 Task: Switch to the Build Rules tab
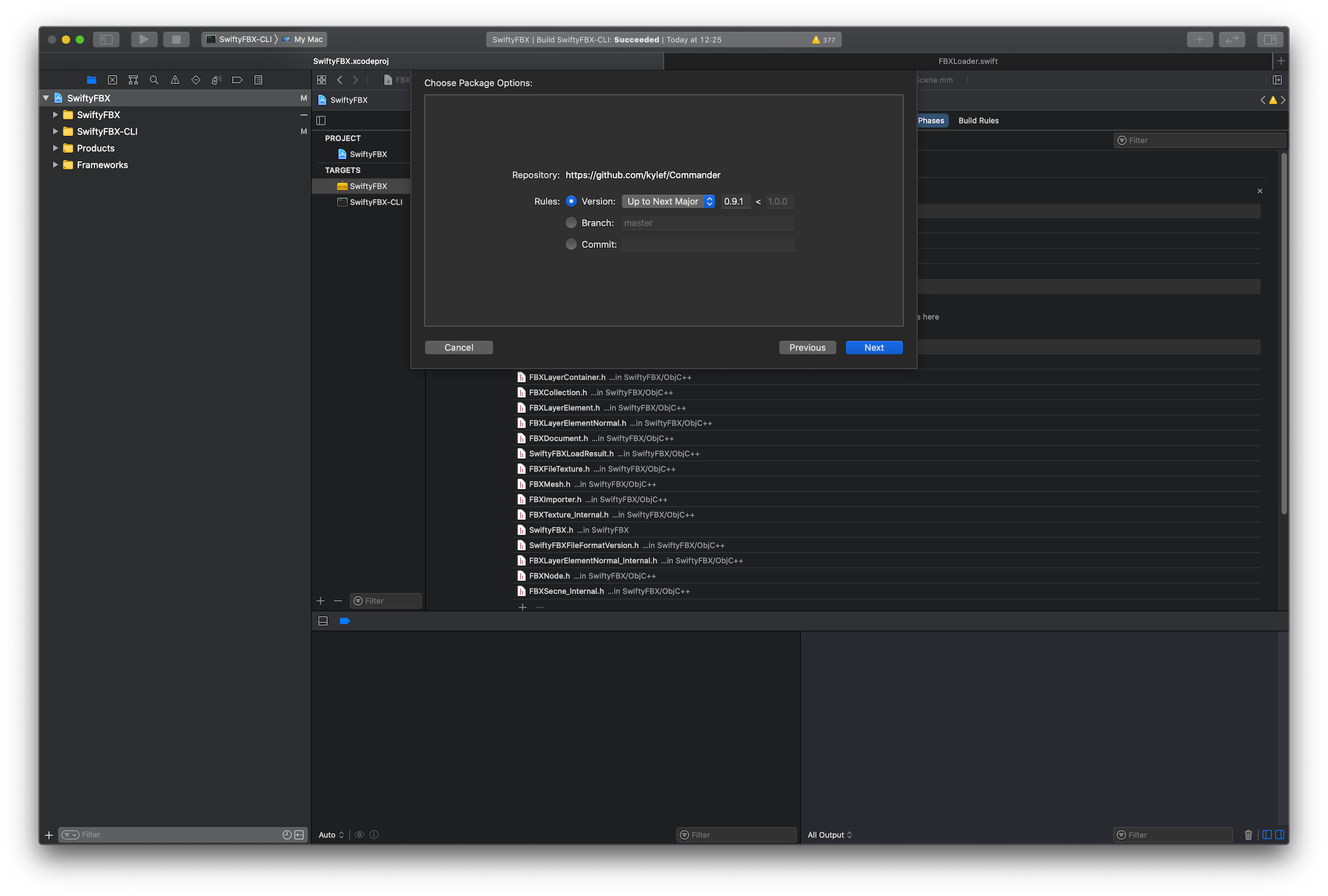[x=978, y=121]
